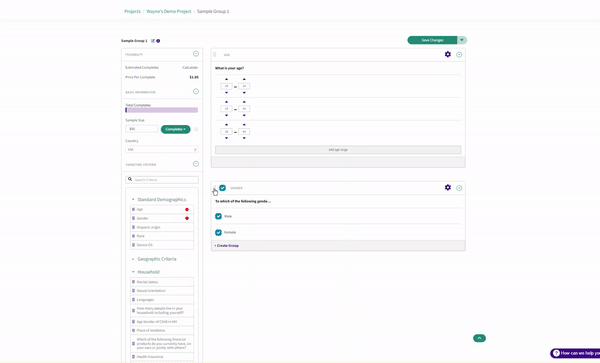
Task: Select the Marital status criterion
Action: (x=161, y=282)
